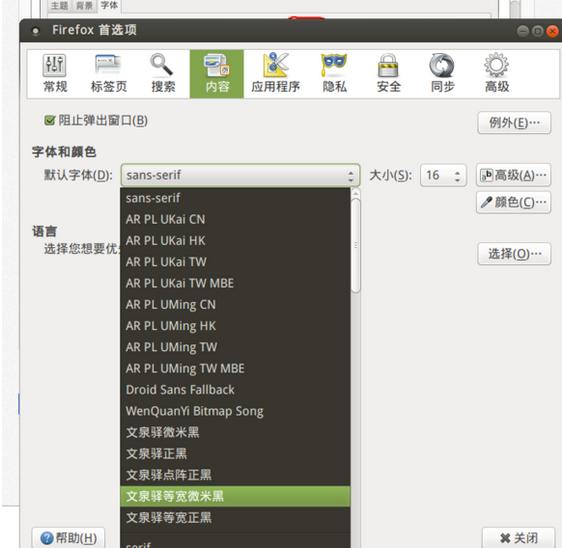
Task: Click the 帮助(H) help button
Action: click(68, 538)
